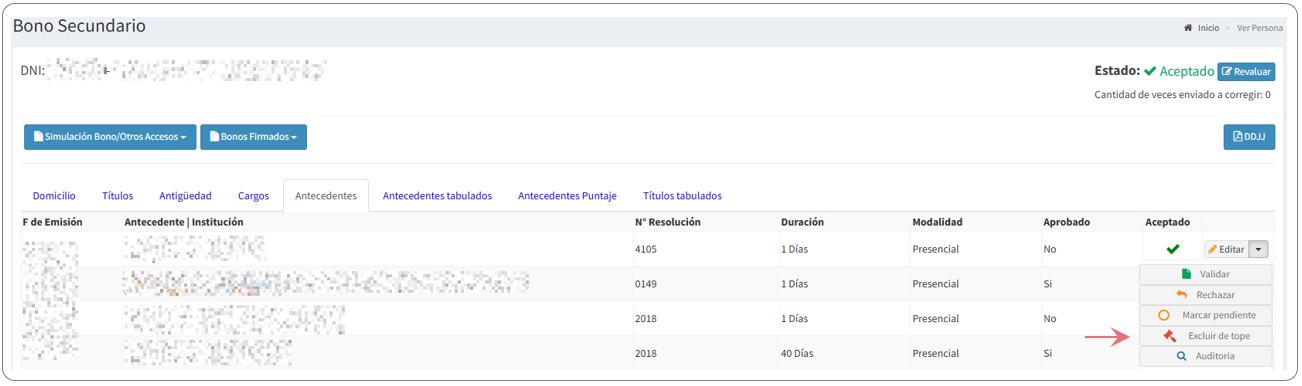Switch to the Domicilio tab
Viewport: 1302px width, 386px height.
[54, 196]
